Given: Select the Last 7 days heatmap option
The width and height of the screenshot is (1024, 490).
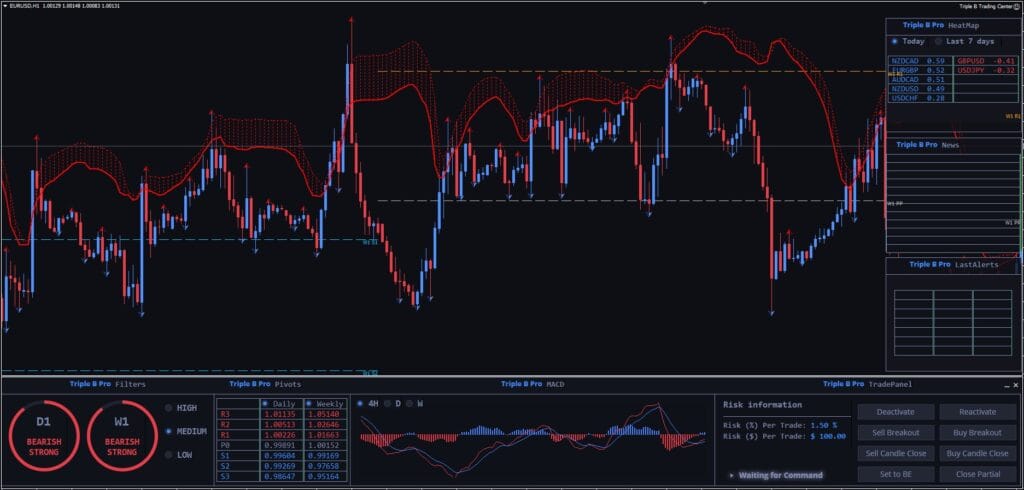Looking at the screenshot, I should pos(938,41).
